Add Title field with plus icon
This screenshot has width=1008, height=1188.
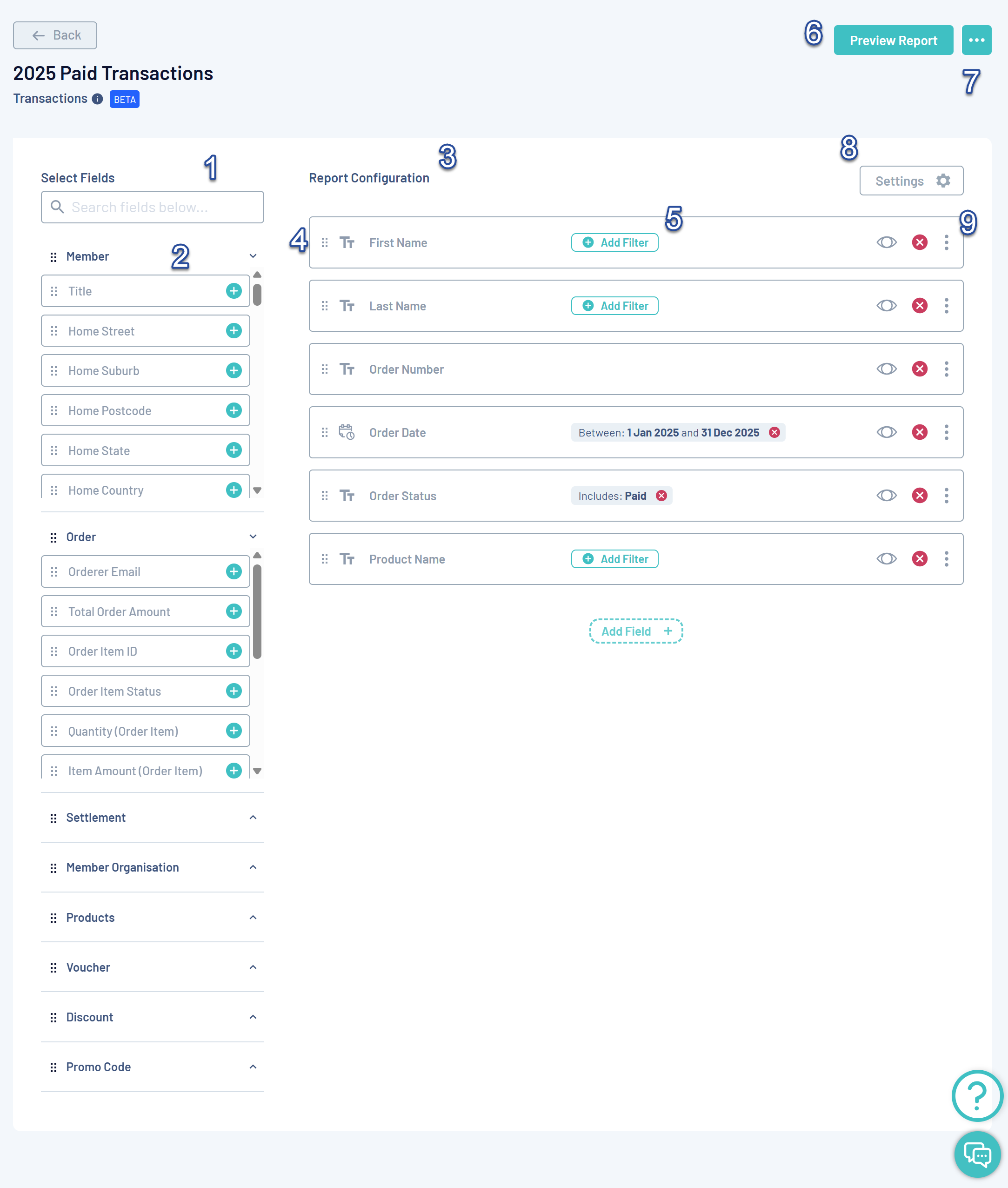(x=234, y=291)
